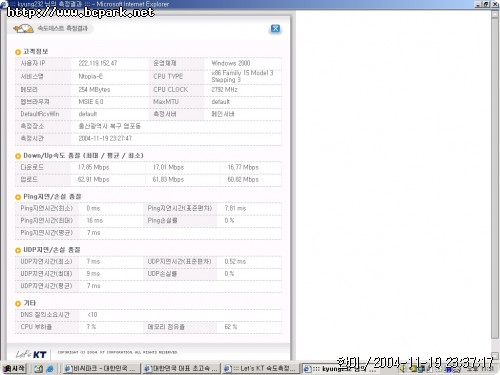Open the Windows Start (시작) button

tap(14, 368)
